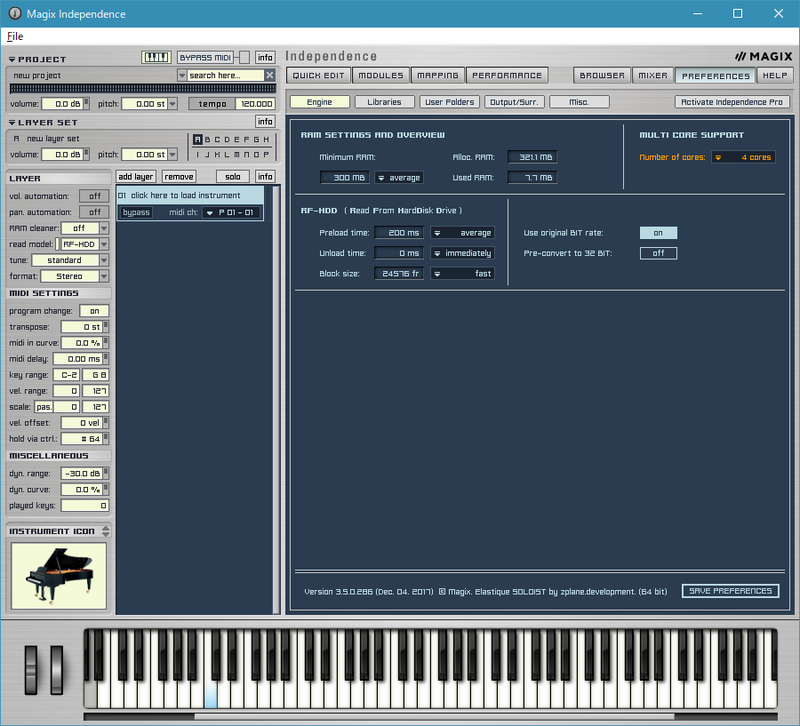Select layer set slot G
This screenshot has height=726, width=800.
(256, 139)
